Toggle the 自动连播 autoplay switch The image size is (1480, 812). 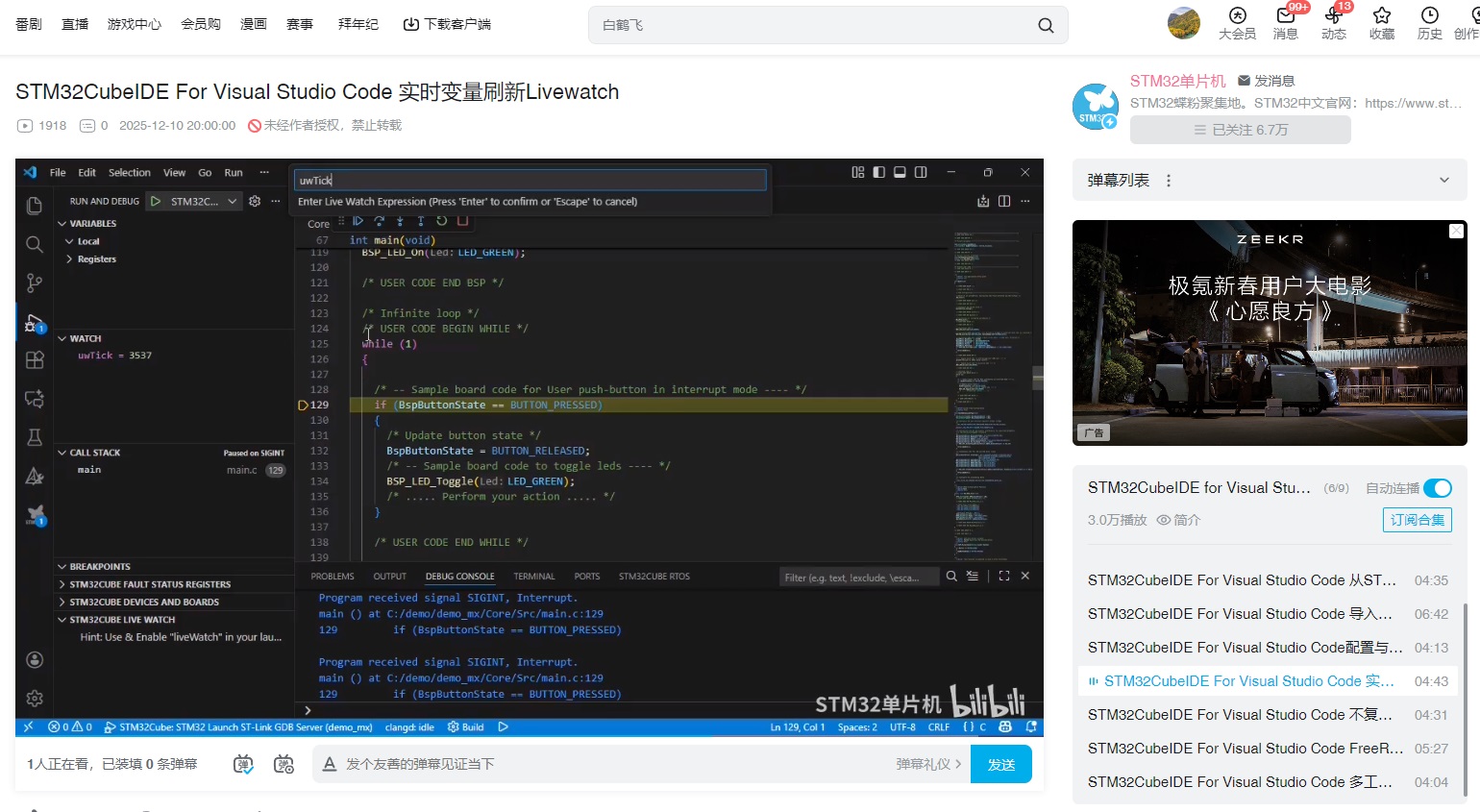pyautogui.click(x=1438, y=488)
